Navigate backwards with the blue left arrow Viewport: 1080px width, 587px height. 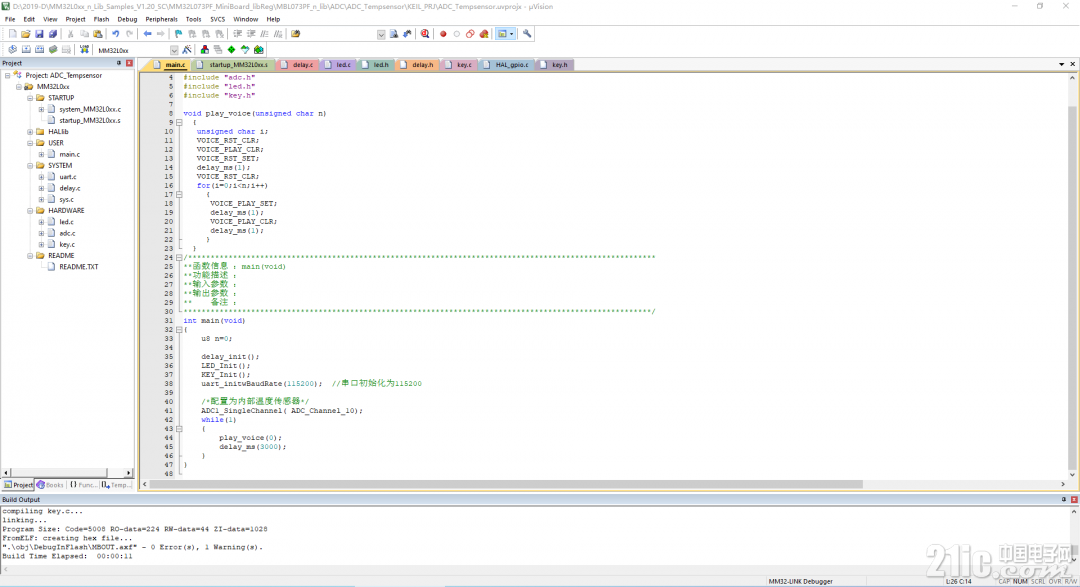click(147, 34)
